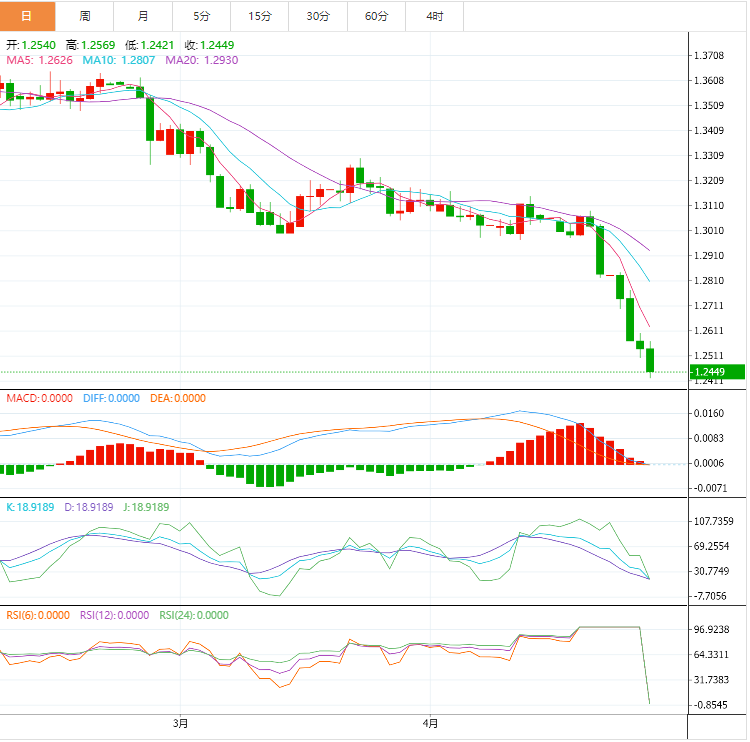Click the DIFF:0.0000 label
The image size is (750, 742).
(111, 399)
